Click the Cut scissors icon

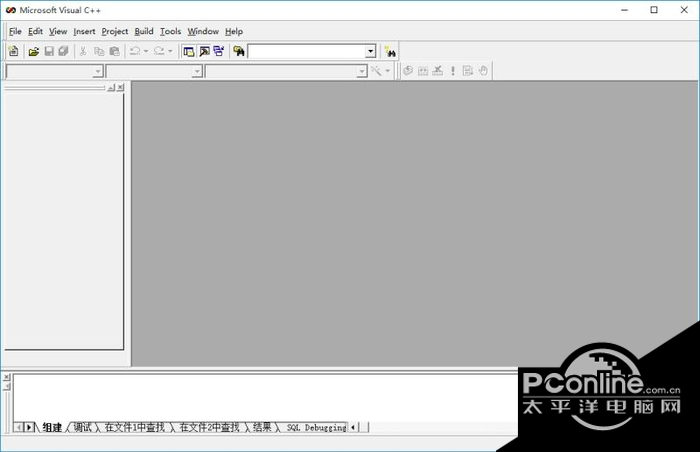click(83, 51)
